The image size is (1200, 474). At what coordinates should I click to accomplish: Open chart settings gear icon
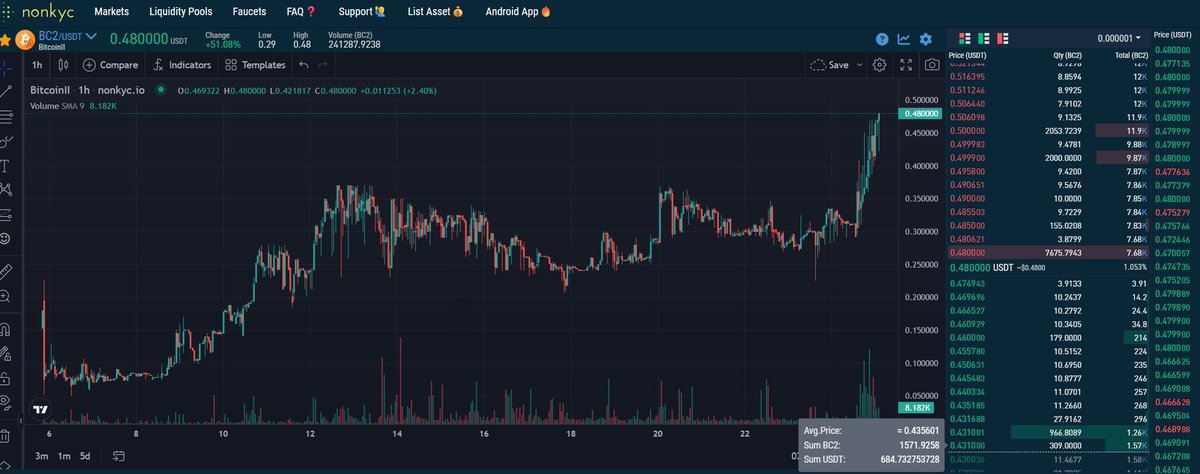pyautogui.click(x=879, y=65)
